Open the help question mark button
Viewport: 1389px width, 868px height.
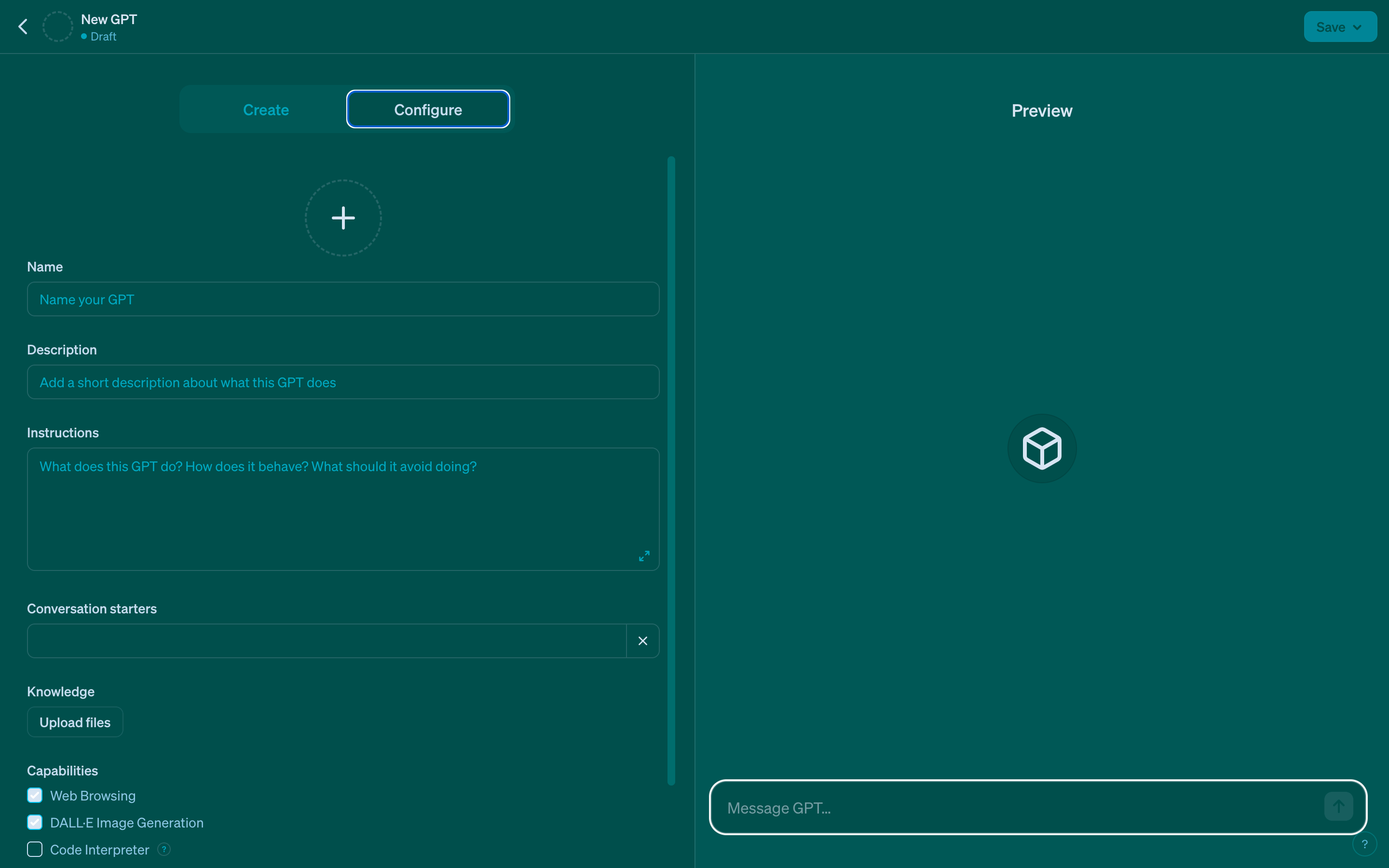click(x=1364, y=844)
